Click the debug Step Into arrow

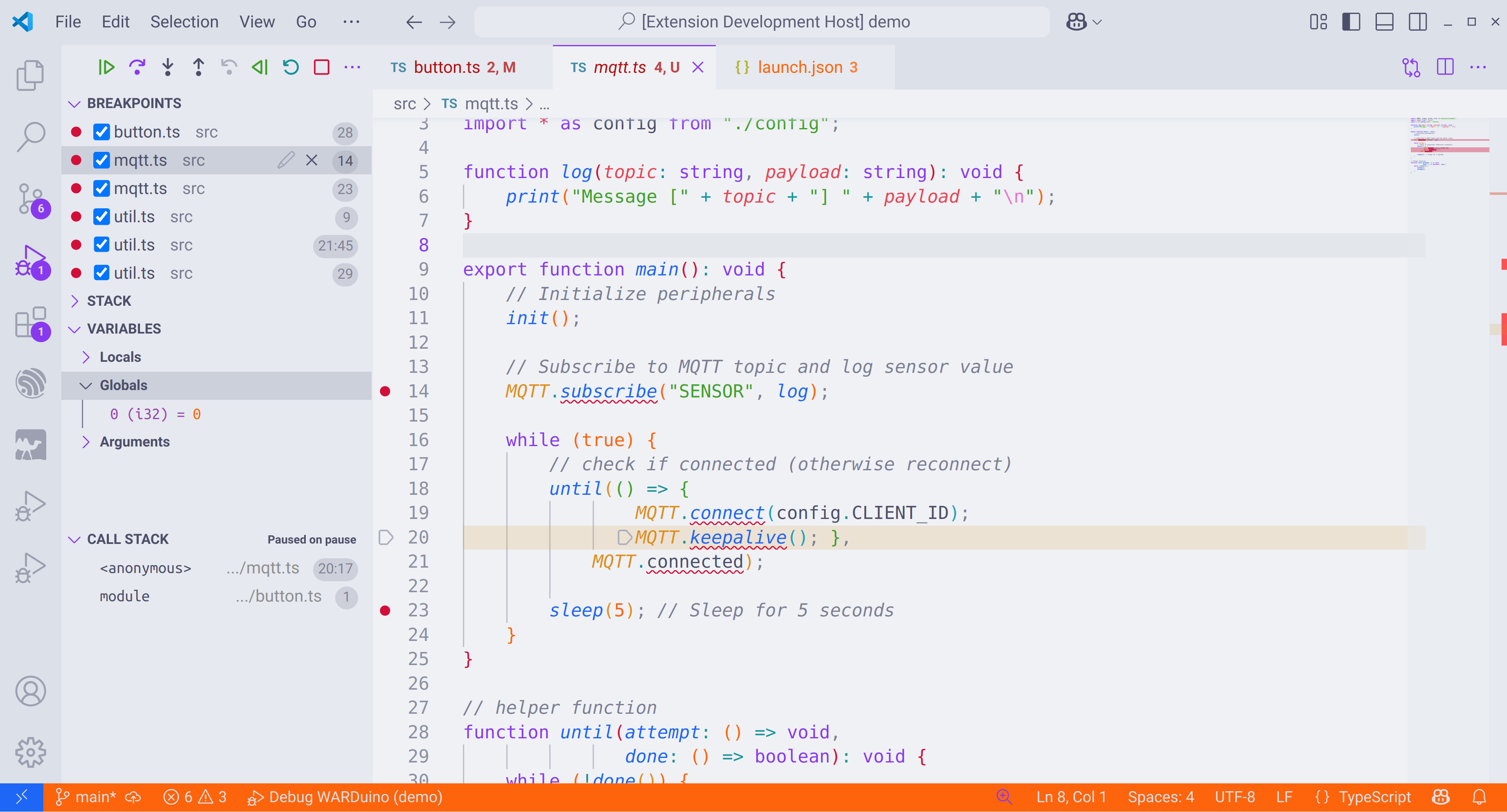pyautogui.click(x=168, y=67)
